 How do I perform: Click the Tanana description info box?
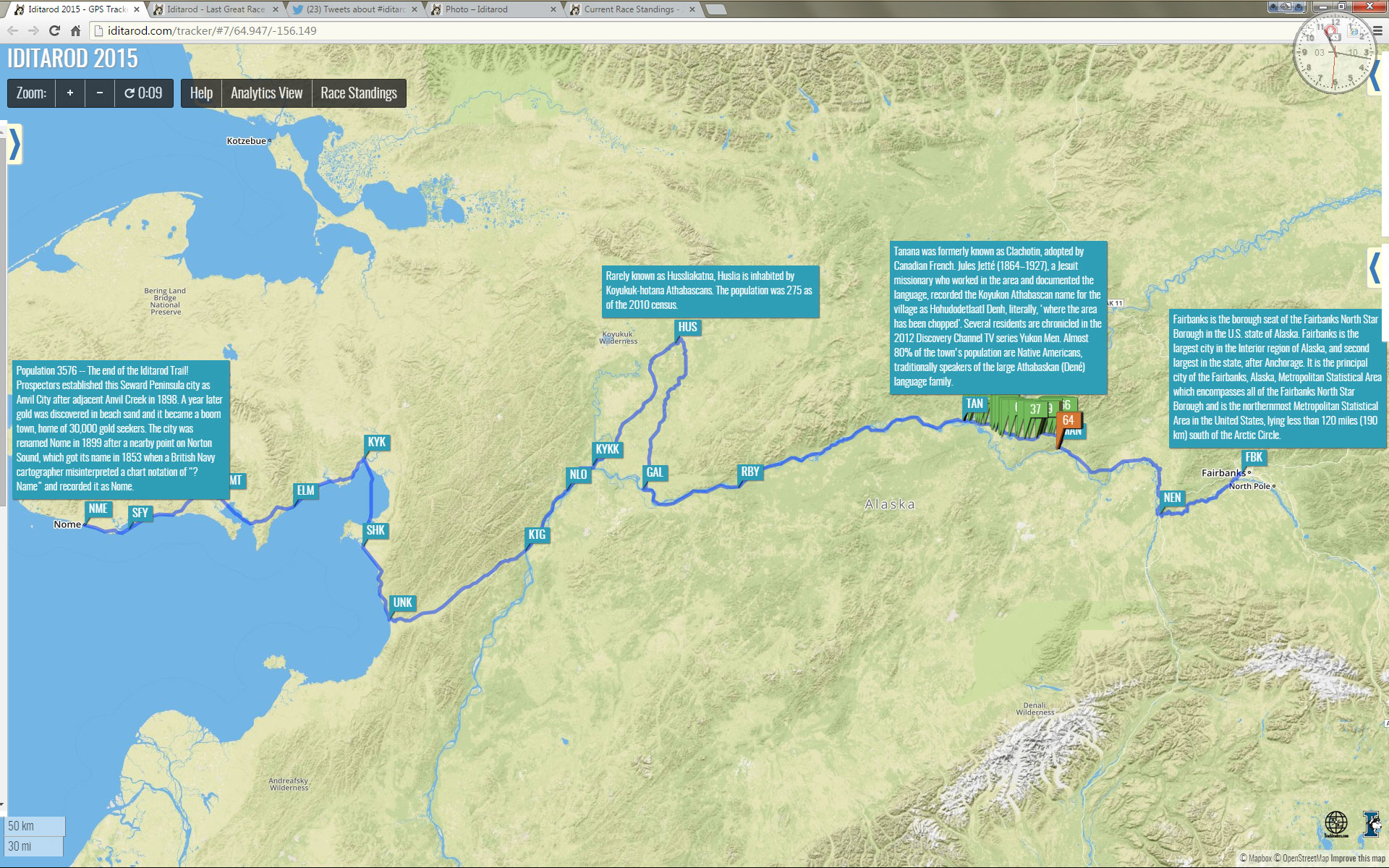[998, 317]
